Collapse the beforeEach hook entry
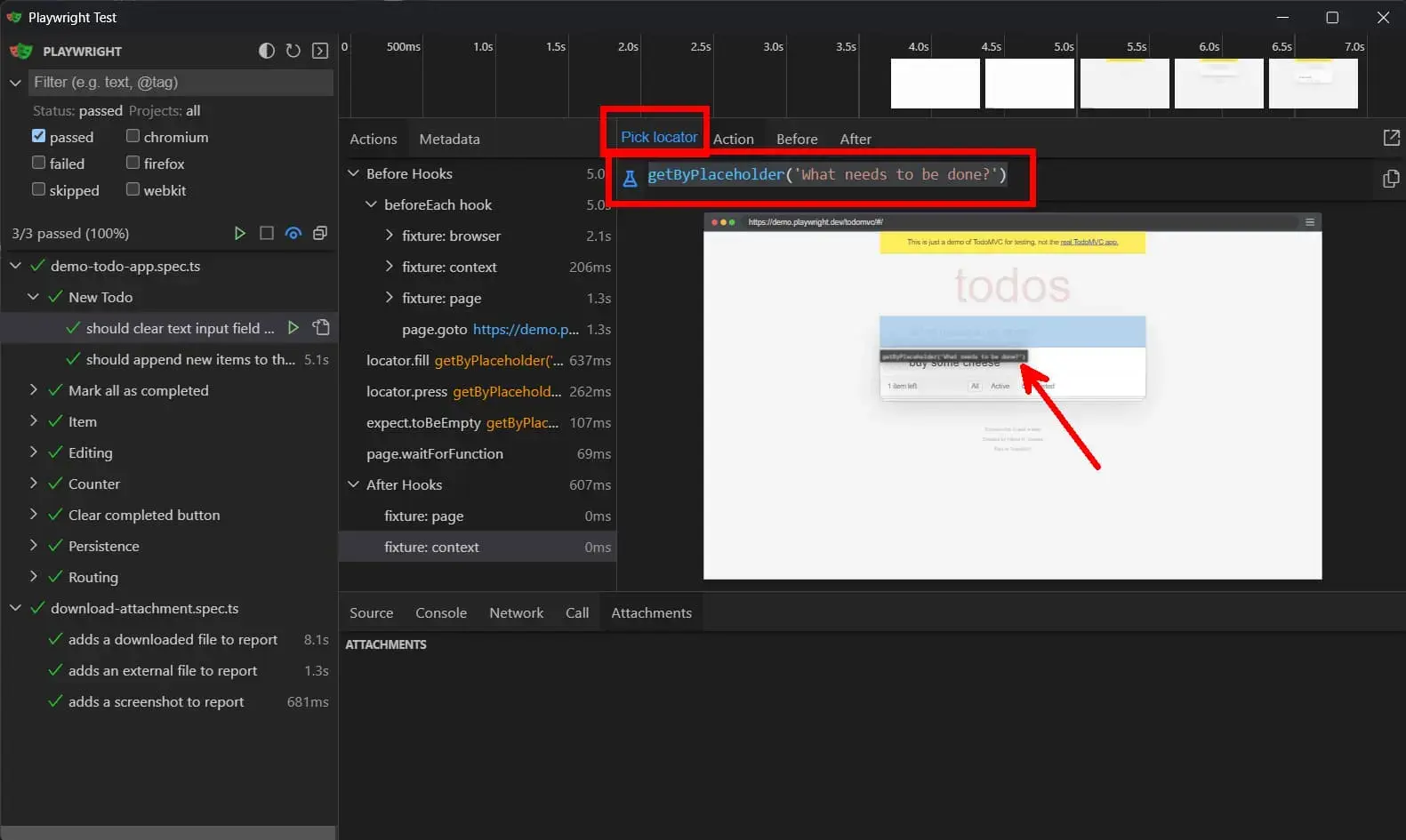The height and width of the screenshot is (840, 1406). pos(371,204)
